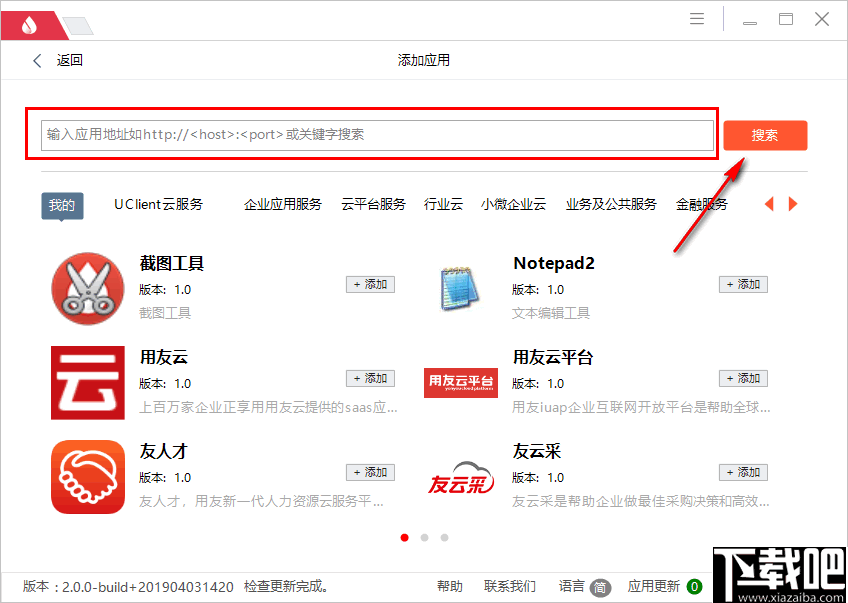Image resolution: width=848 pixels, height=603 pixels.
Task: Click the right red arrow to scroll tabs
Action: click(x=793, y=204)
